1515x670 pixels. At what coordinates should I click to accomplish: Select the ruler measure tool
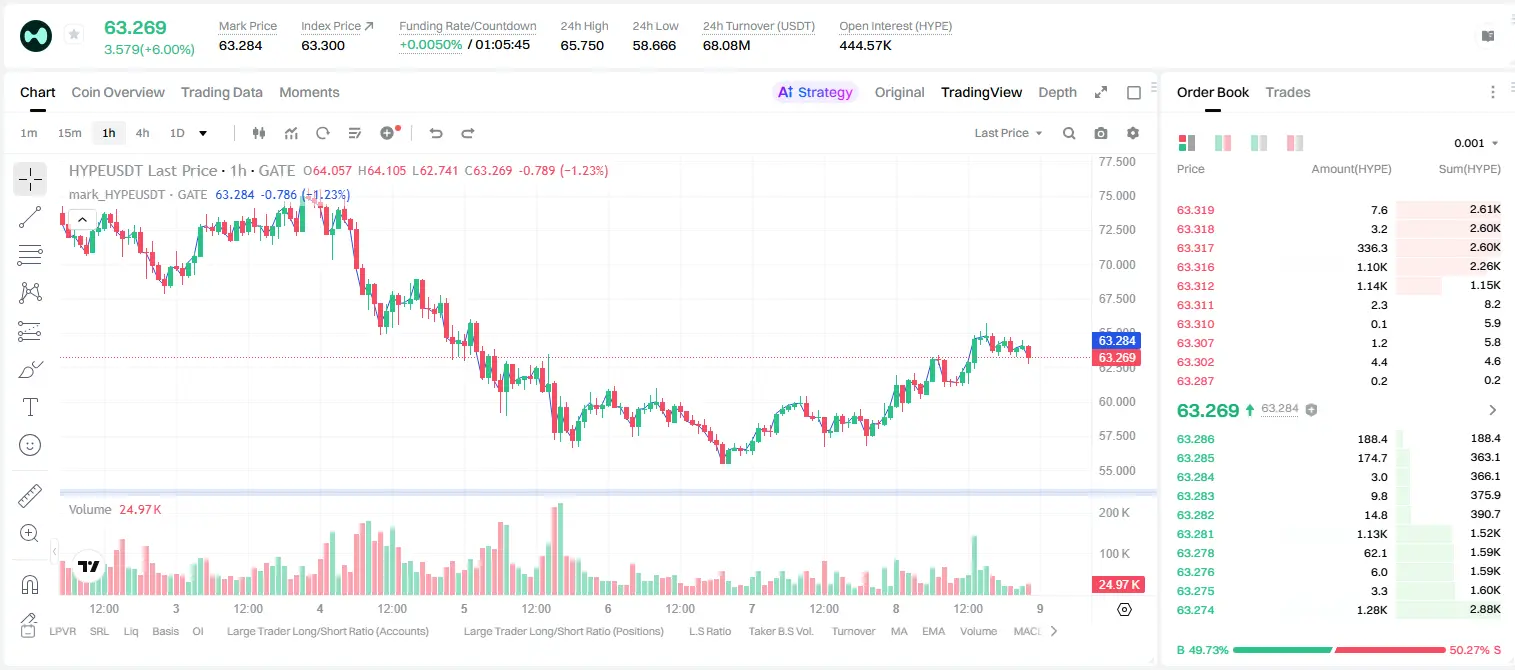coord(30,496)
